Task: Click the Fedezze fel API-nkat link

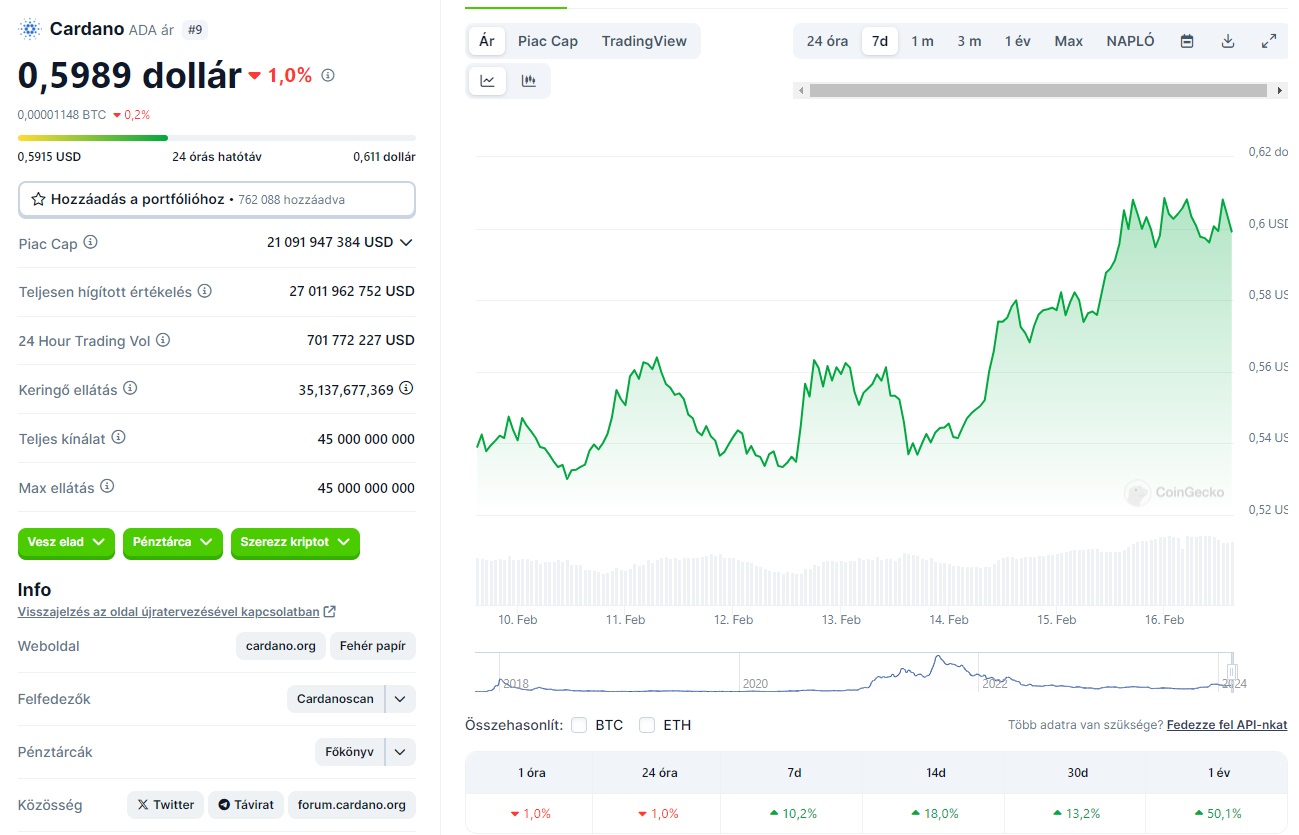Action: (x=1227, y=725)
